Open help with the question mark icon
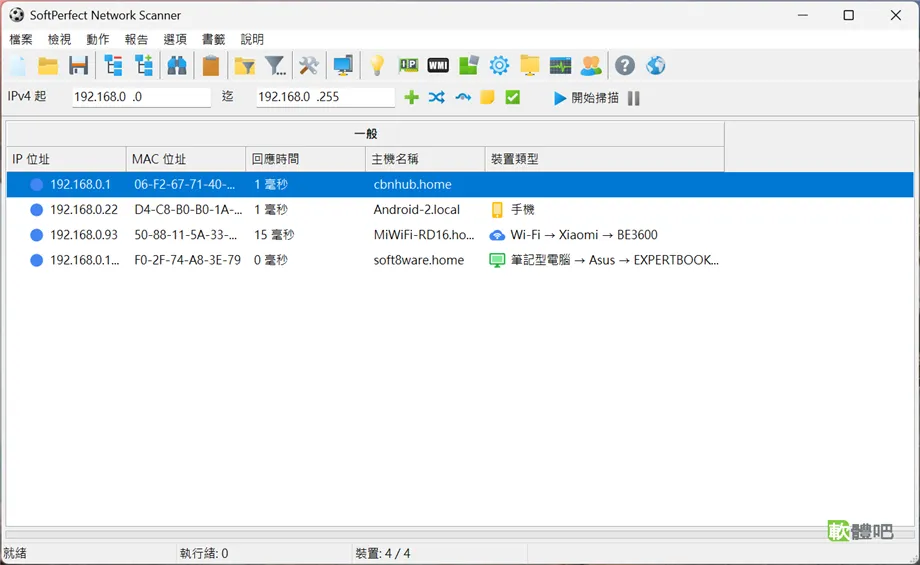The height and width of the screenshot is (565, 920). pyautogui.click(x=625, y=66)
